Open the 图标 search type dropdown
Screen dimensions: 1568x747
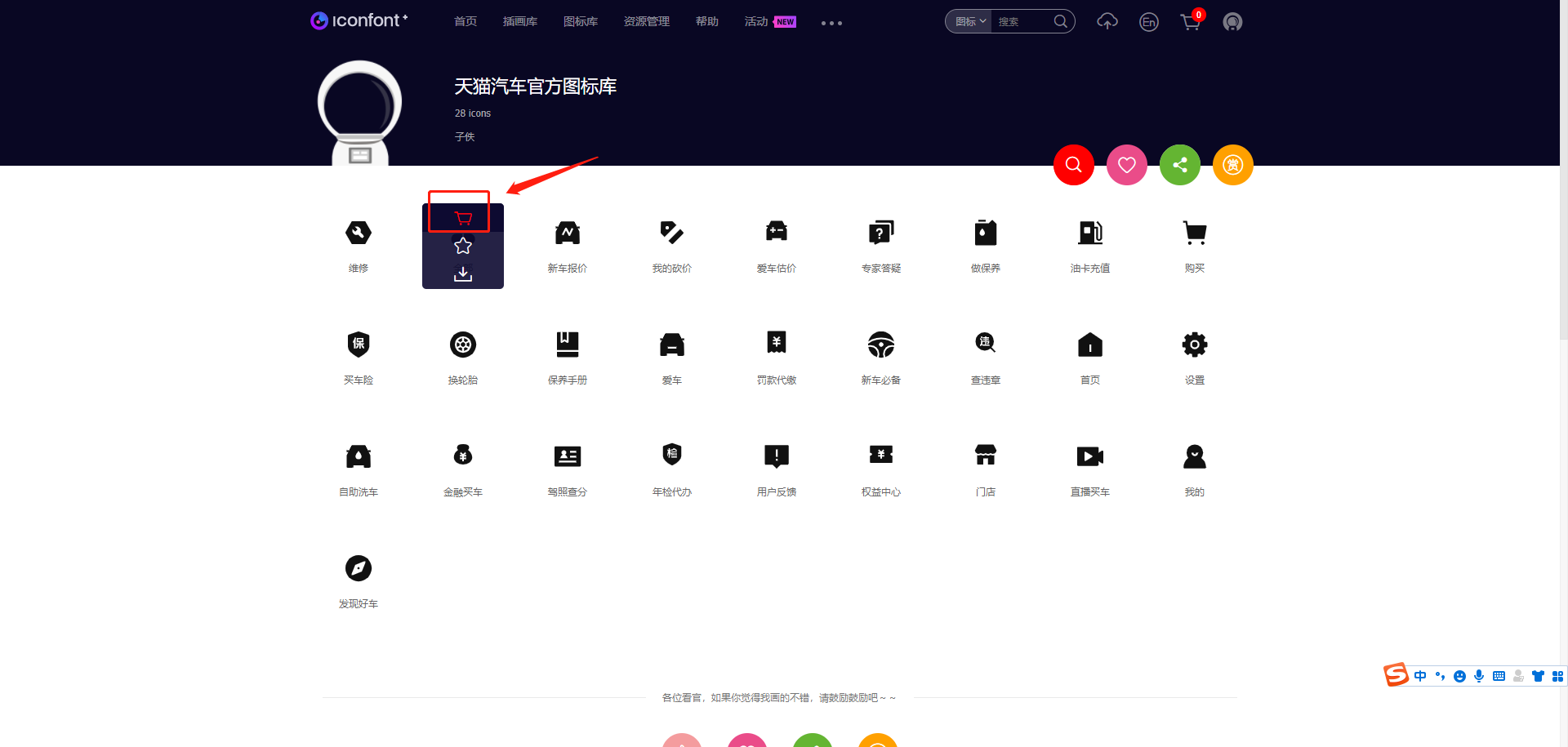(x=971, y=21)
